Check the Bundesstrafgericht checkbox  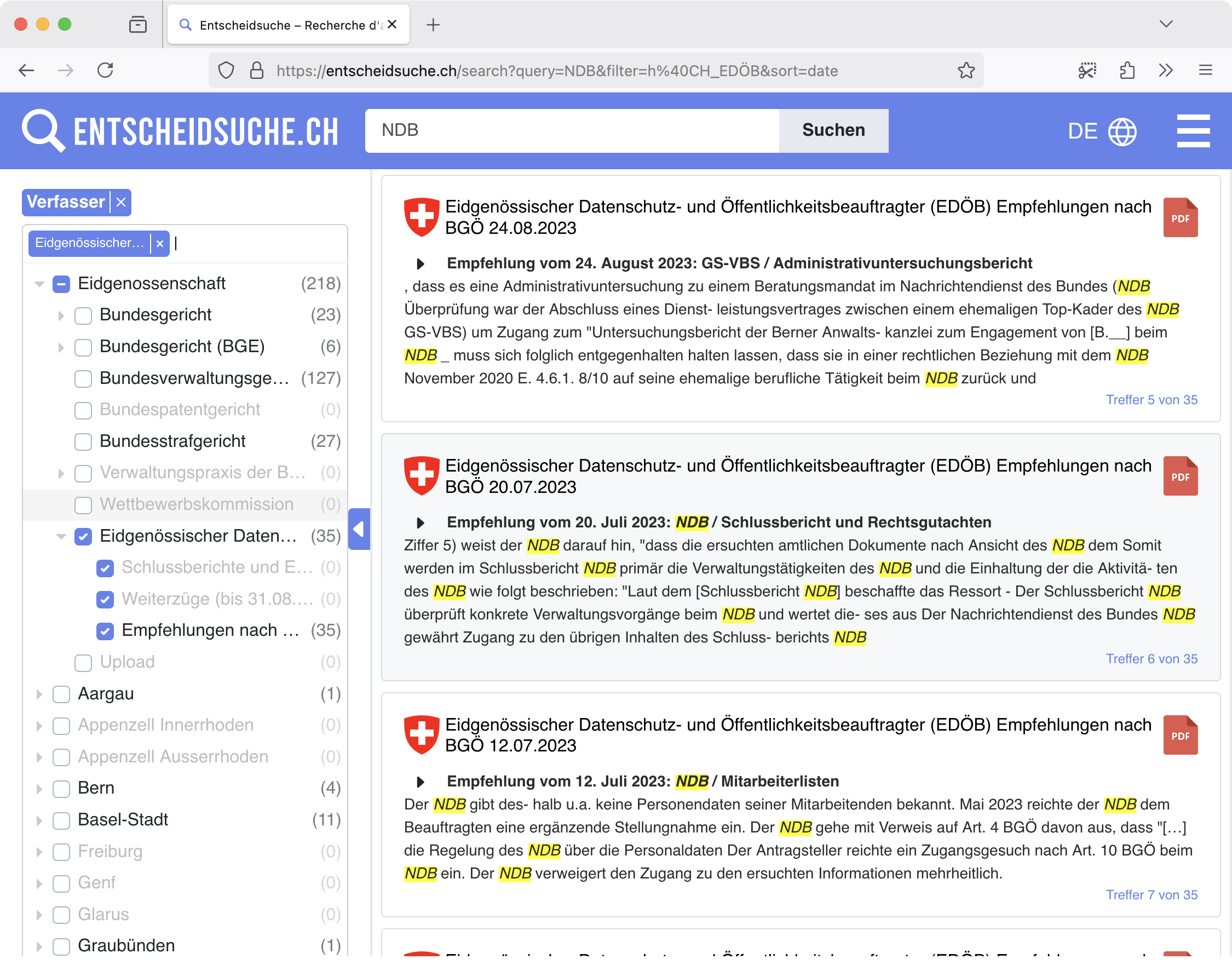click(x=84, y=441)
